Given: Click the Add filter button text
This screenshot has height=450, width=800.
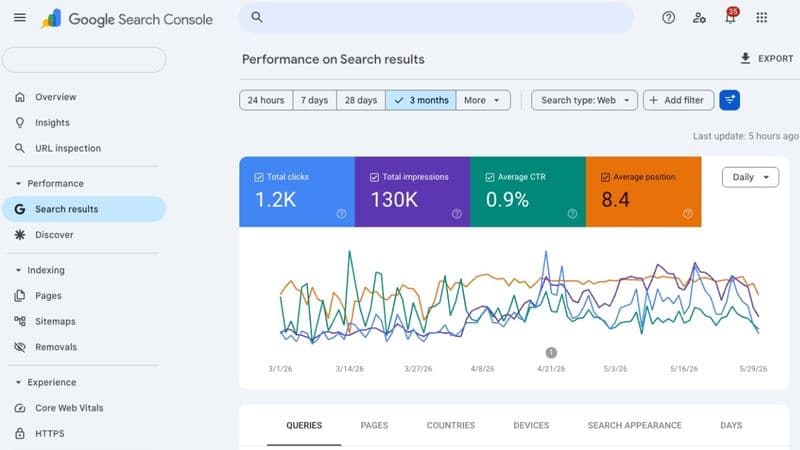Looking at the screenshot, I should tap(684, 100).
